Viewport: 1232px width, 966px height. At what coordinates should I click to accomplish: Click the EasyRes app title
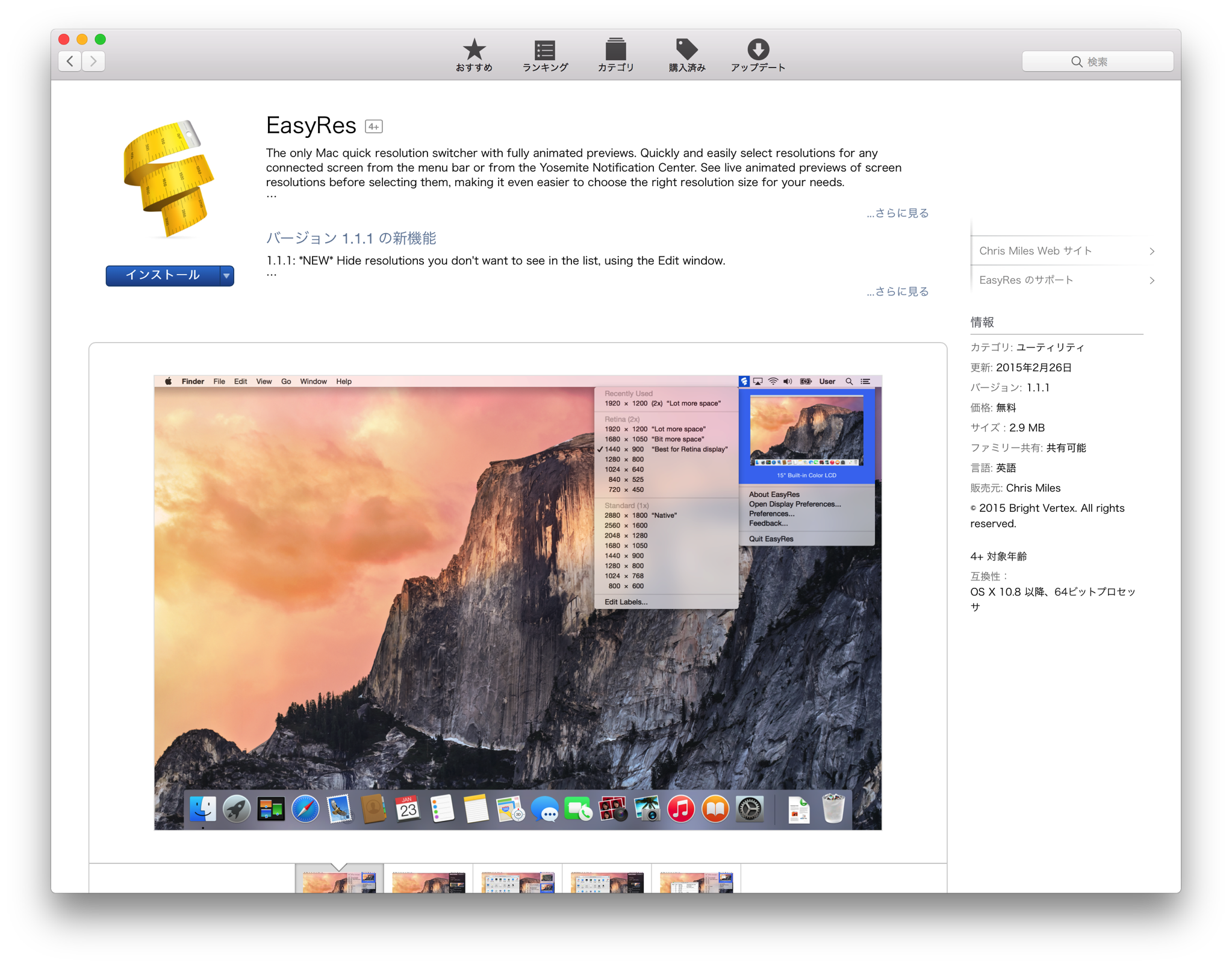[311, 125]
